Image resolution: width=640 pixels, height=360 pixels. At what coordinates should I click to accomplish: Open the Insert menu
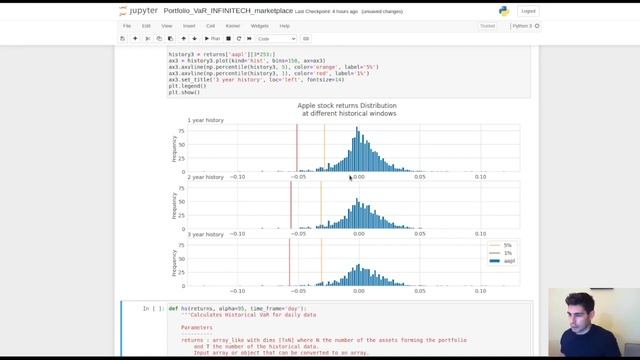[x=189, y=26]
